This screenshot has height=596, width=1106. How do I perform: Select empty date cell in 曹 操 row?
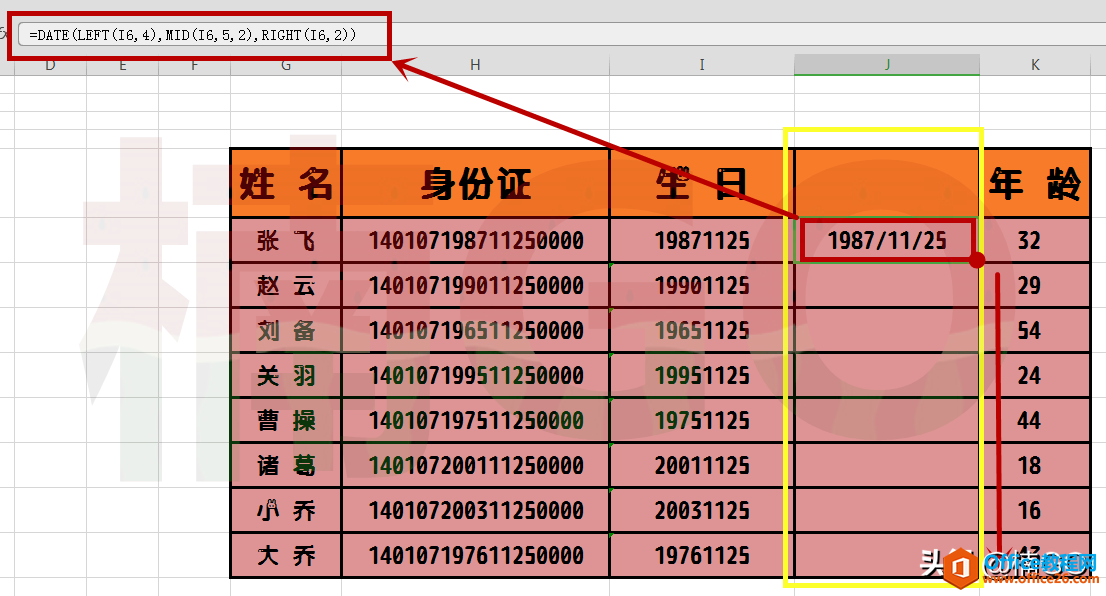pyautogui.click(x=887, y=420)
